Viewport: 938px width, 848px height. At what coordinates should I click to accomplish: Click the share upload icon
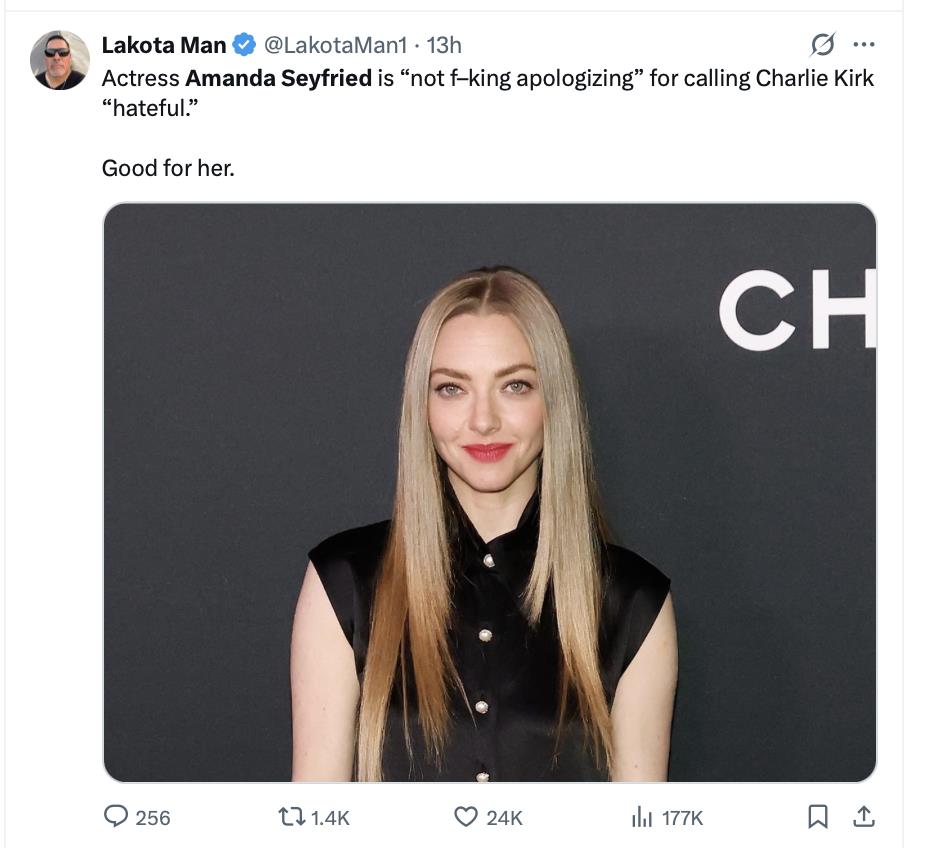tap(863, 817)
